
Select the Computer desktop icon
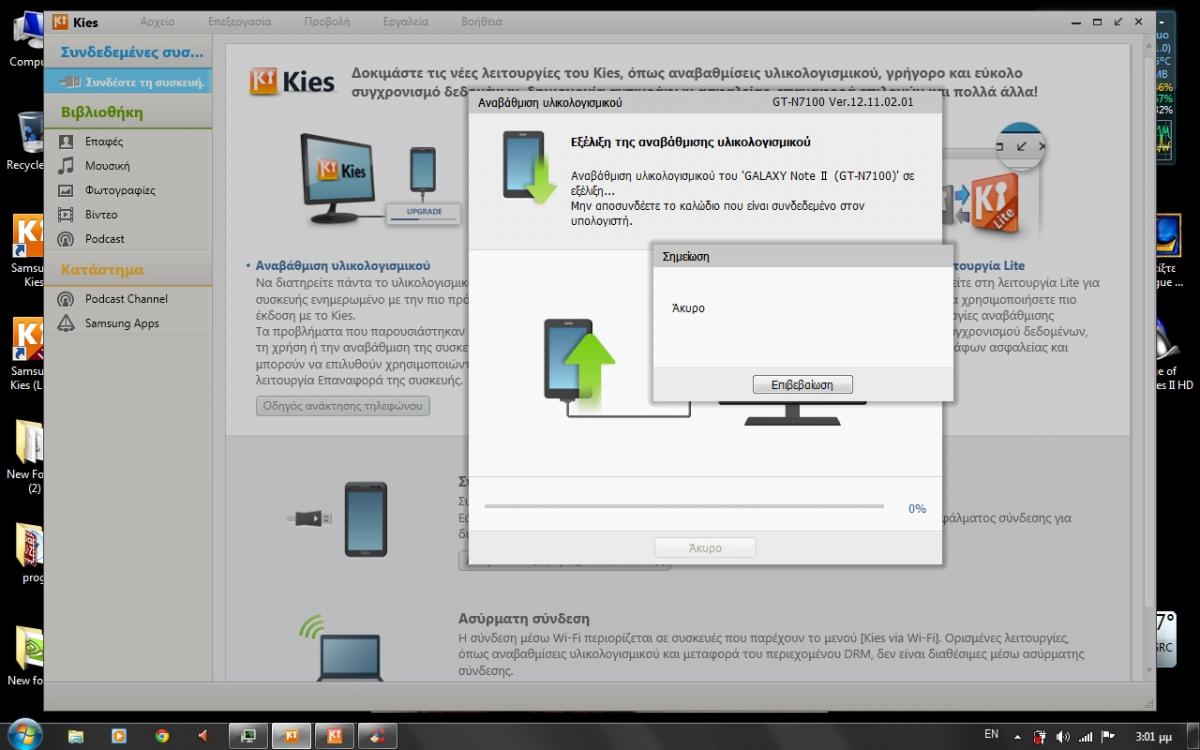click(x=28, y=40)
